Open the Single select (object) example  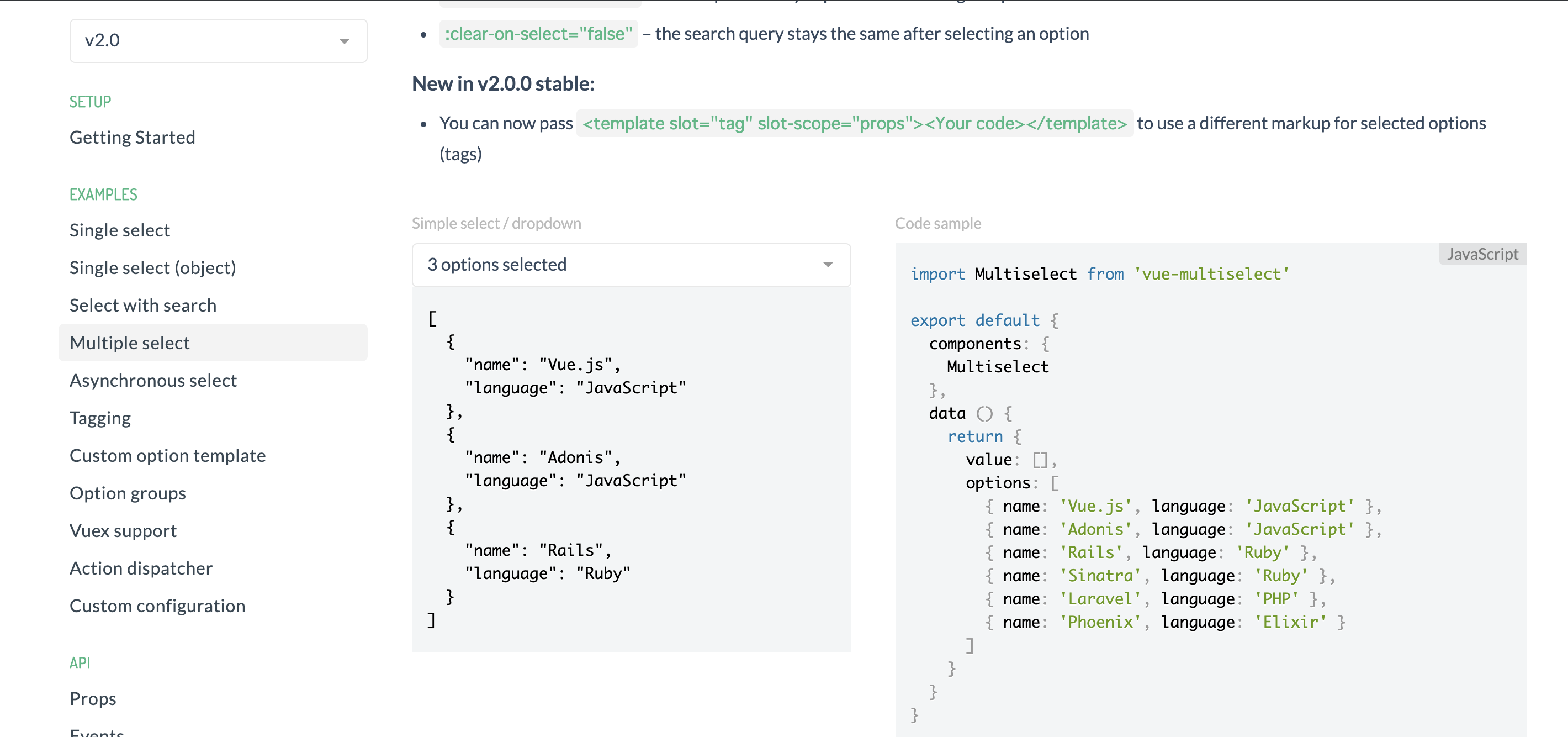pyautogui.click(x=153, y=267)
